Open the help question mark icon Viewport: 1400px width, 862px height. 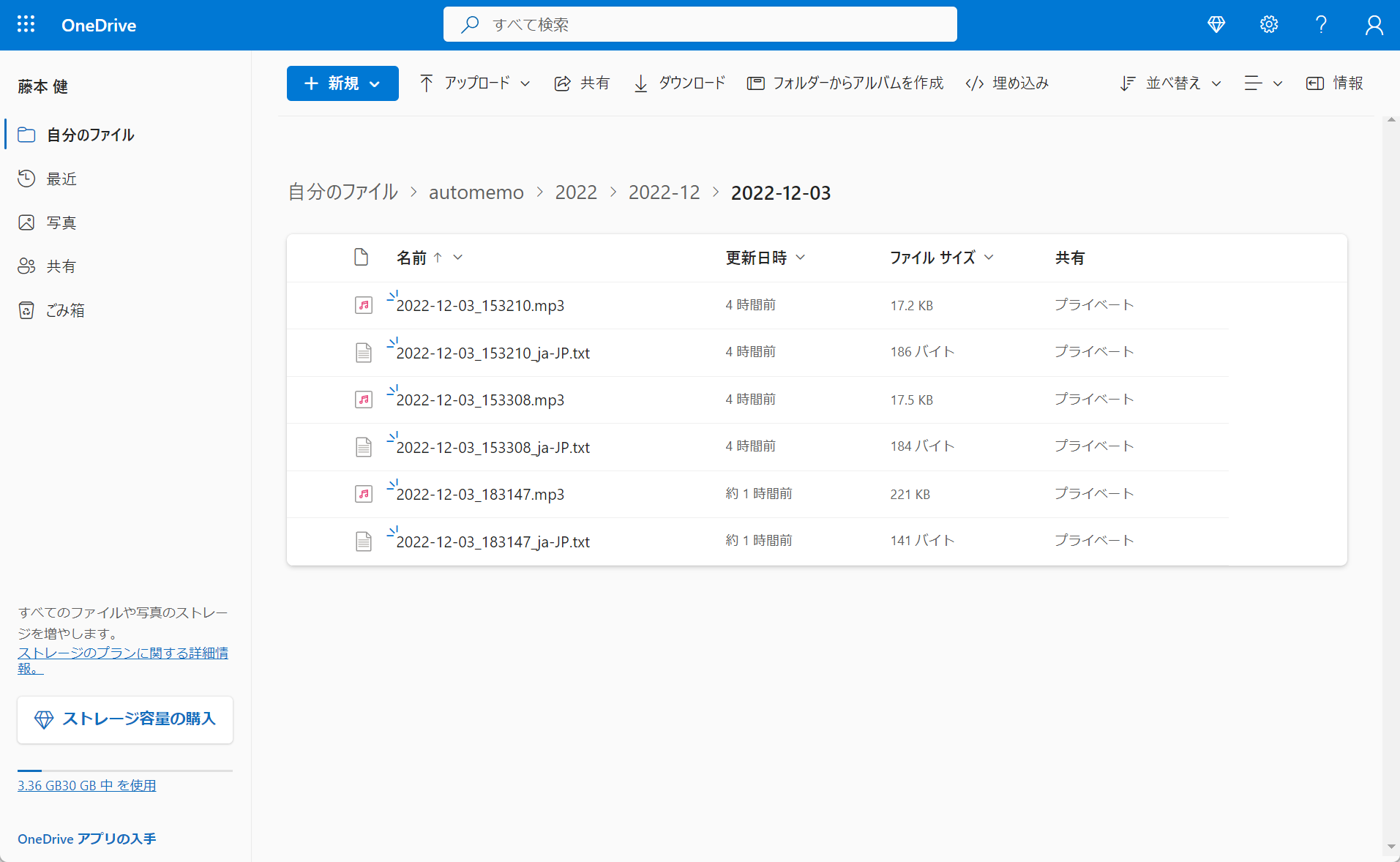click(1320, 24)
